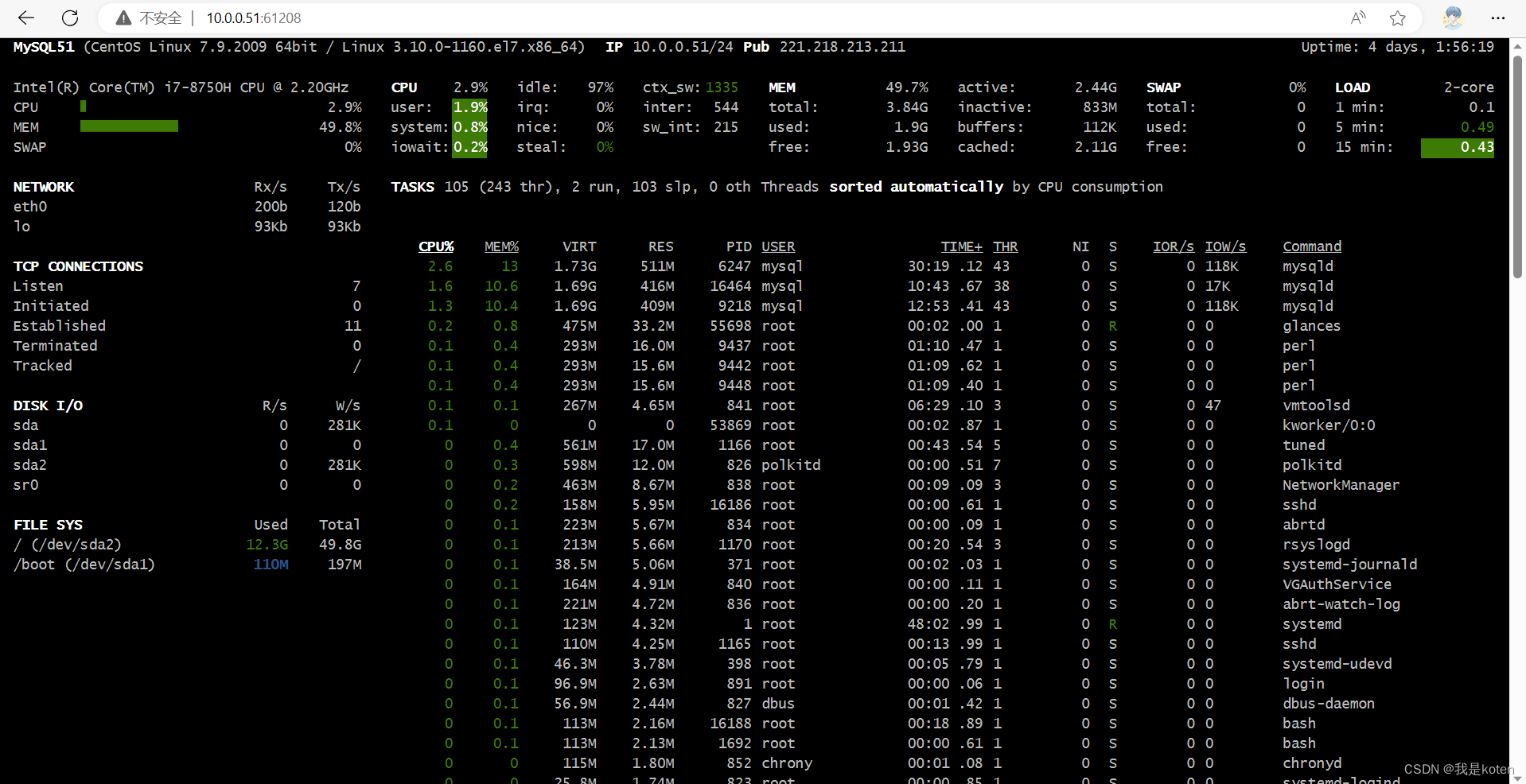1526x784 pixels.
Task: Click the SWAP section heading at top
Action: point(1163,87)
